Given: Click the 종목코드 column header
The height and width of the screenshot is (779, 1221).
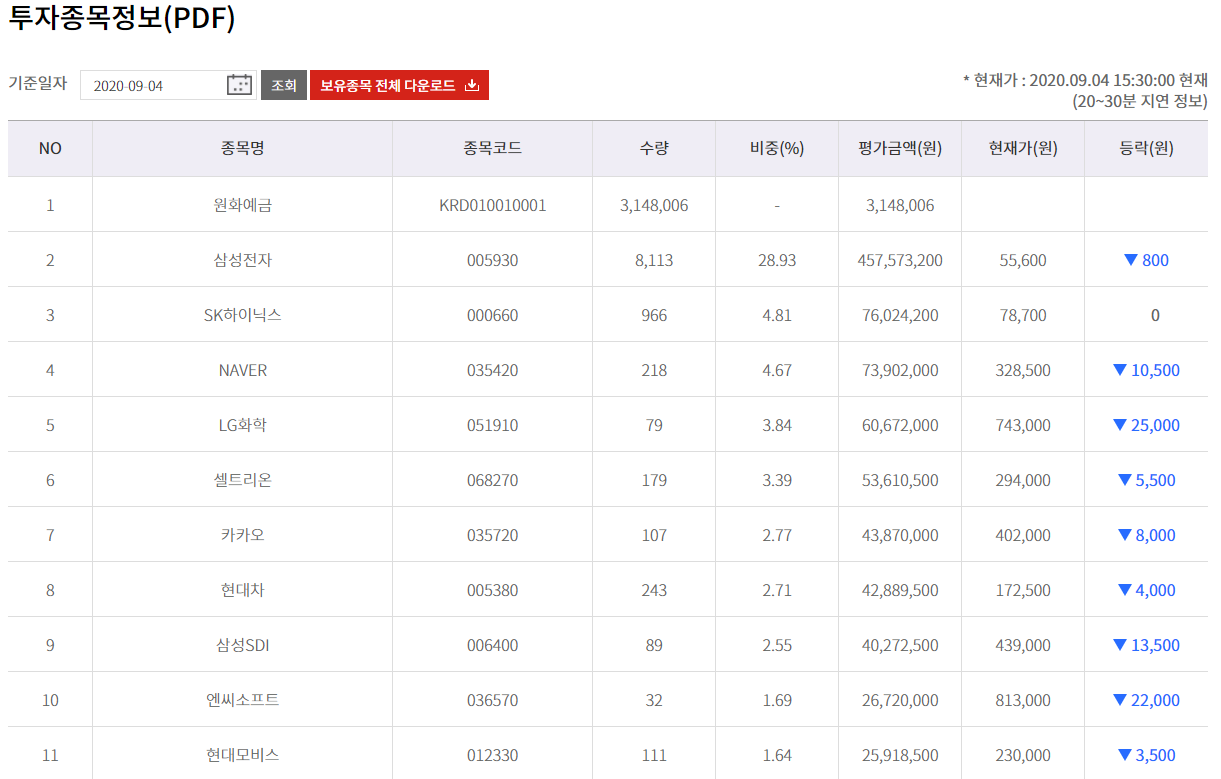Looking at the screenshot, I should click(x=492, y=148).
